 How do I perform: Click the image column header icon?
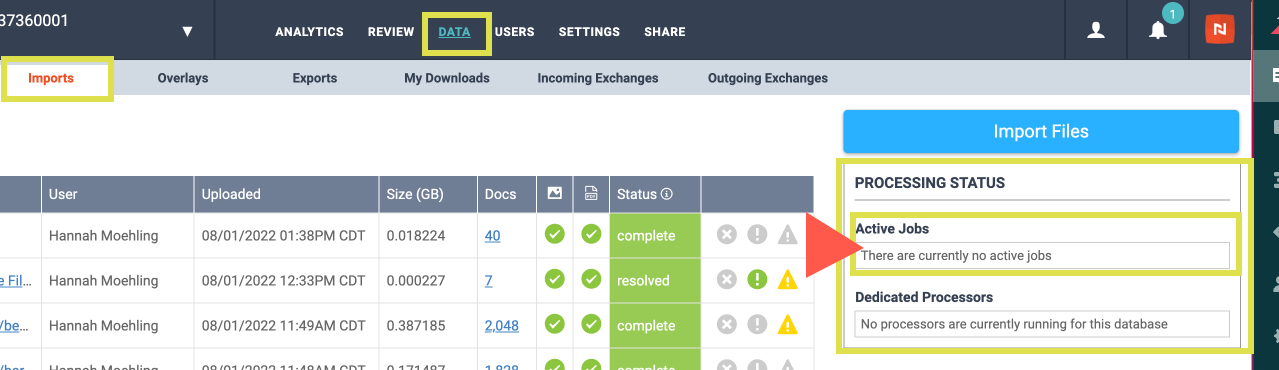point(554,193)
